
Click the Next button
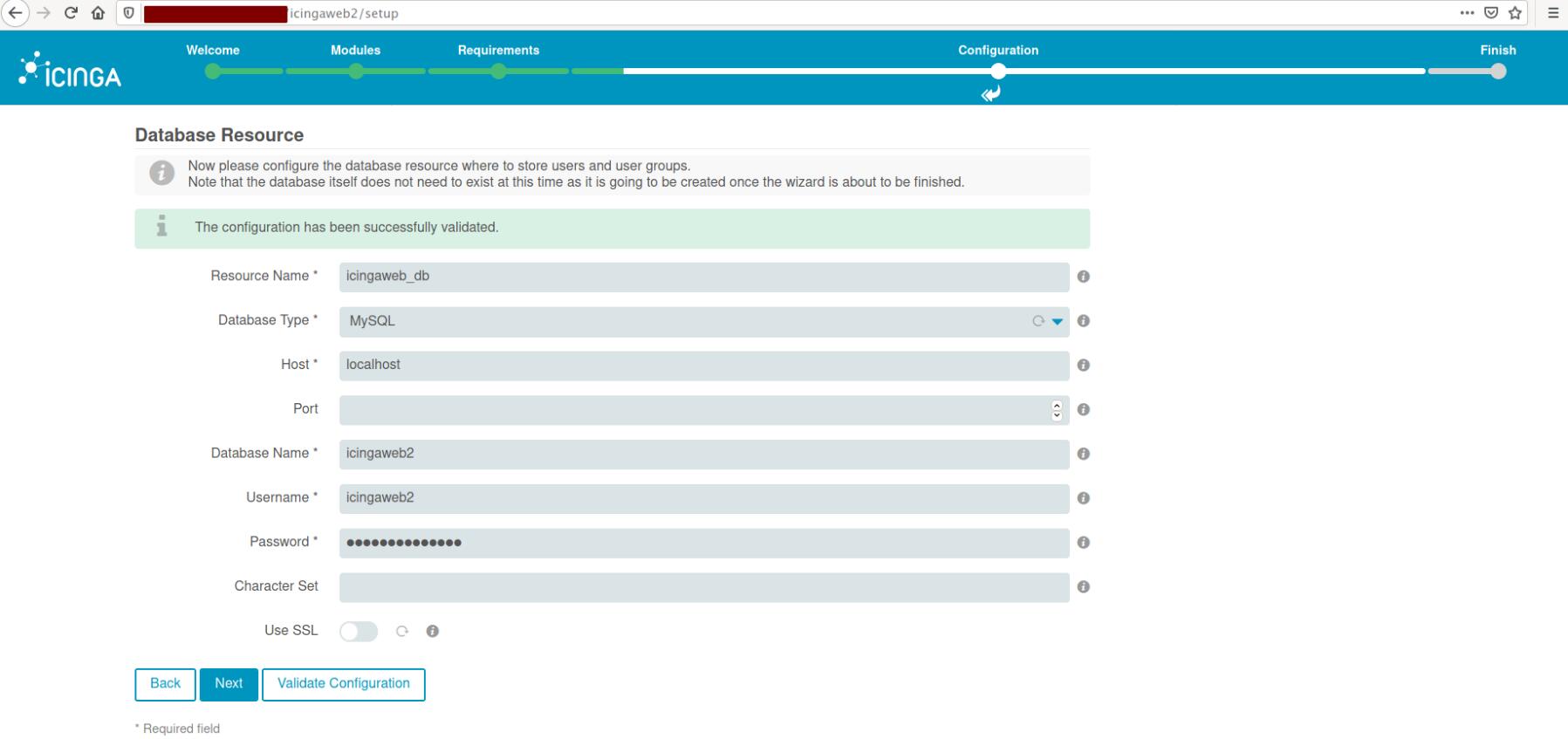click(229, 685)
